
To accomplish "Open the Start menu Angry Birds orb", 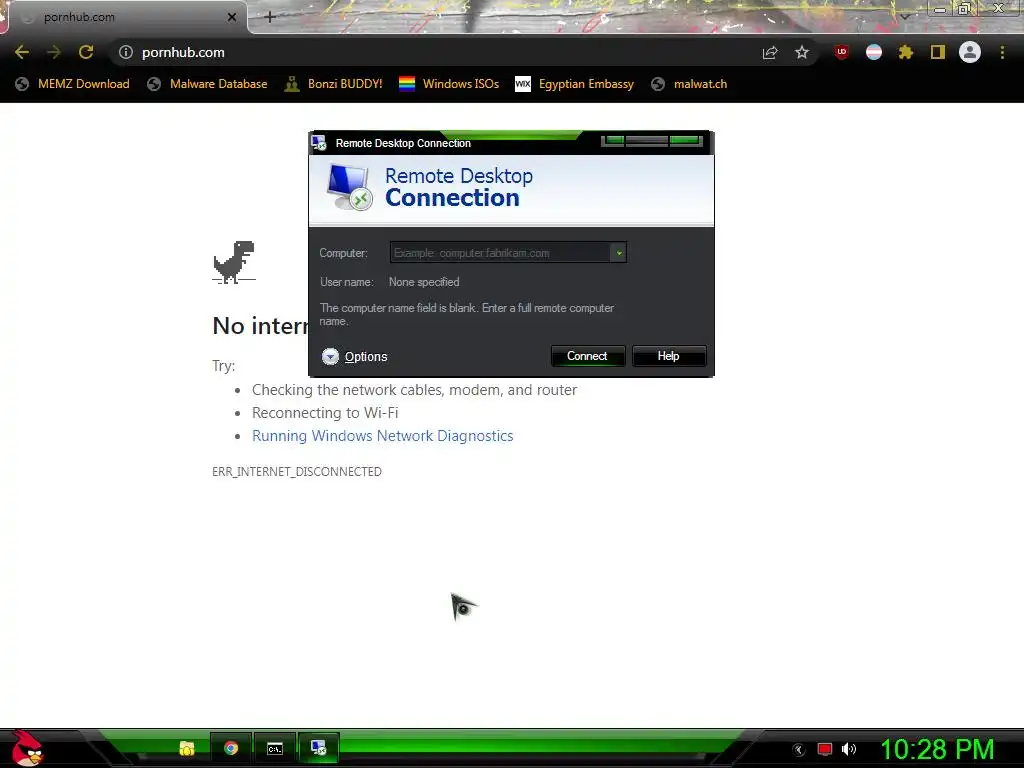I will click(27, 748).
